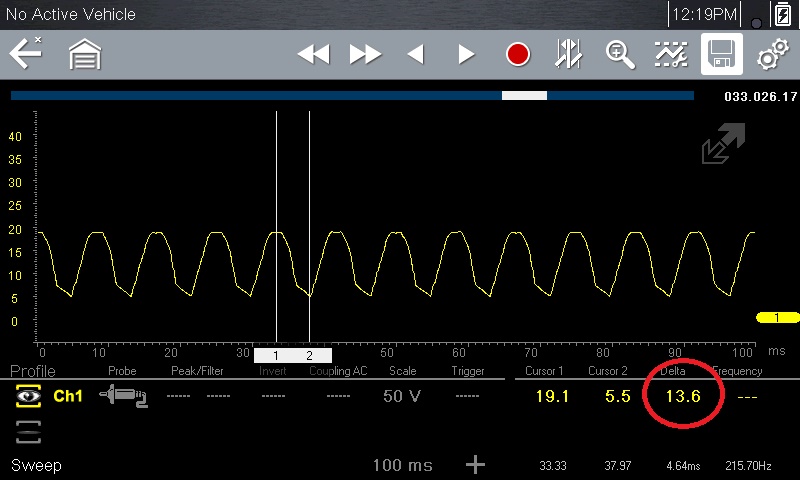Start recording with the red button
Viewport: 800px width, 480px height.
tap(517, 55)
